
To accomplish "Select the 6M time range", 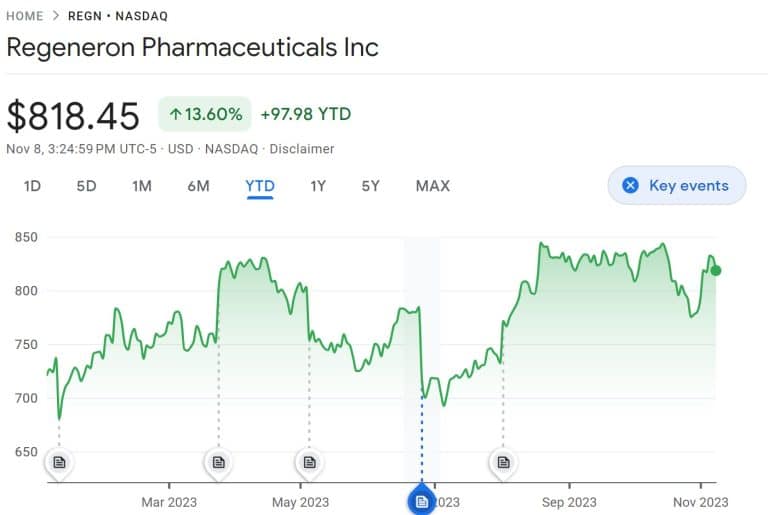I will [x=198, y=186].
